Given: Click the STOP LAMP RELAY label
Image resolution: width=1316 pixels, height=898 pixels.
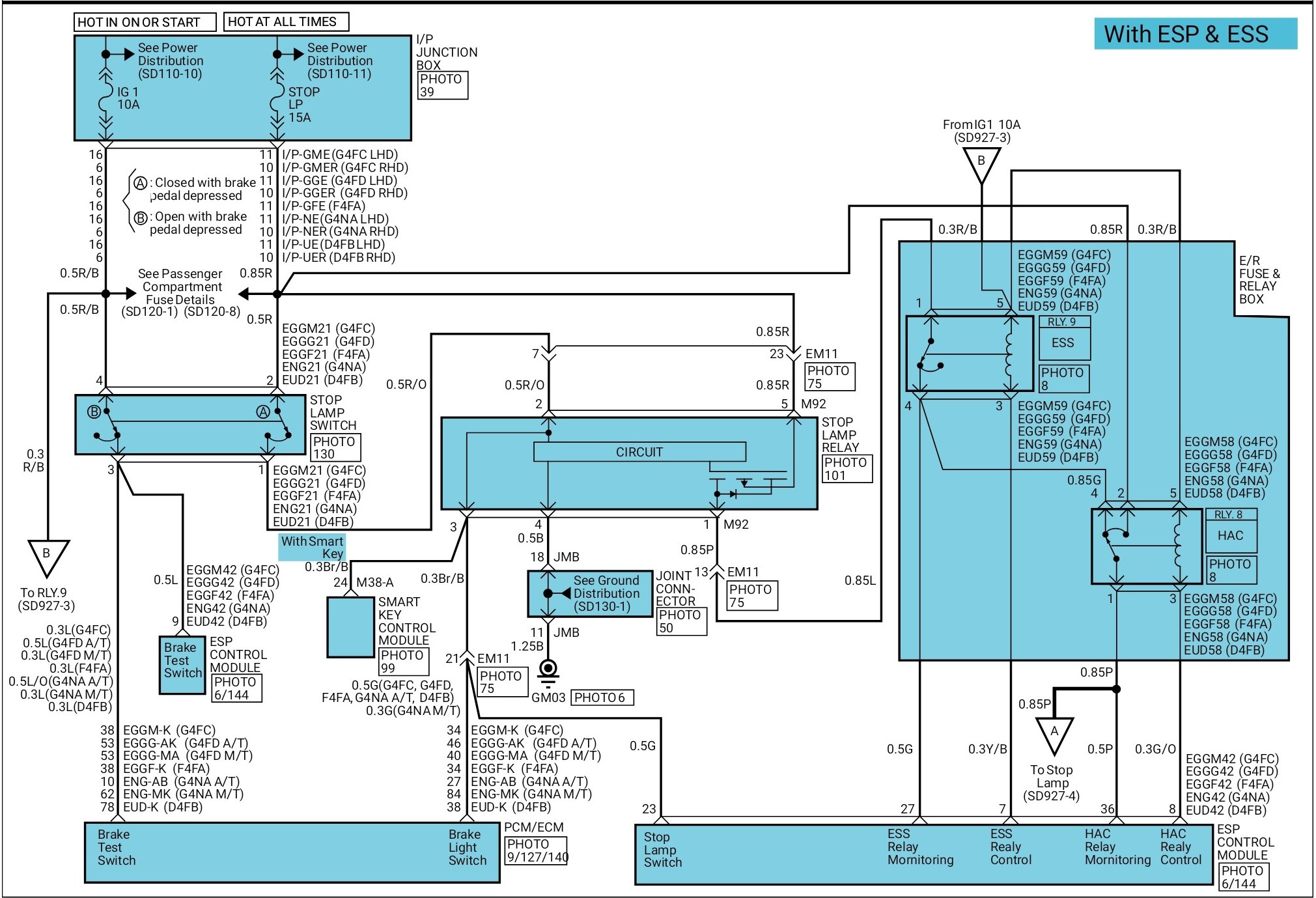Looking at the screenshot, I should (x=840, y=435).
